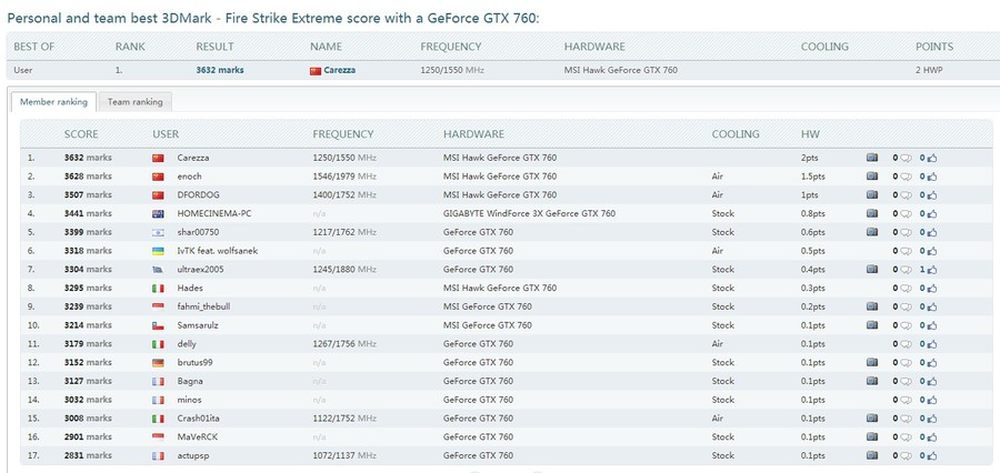Open the 3632 marks result in the top summary row
Image resolution: width=1000 pixels, height=473 pixels.
click(x=219, y=70)
